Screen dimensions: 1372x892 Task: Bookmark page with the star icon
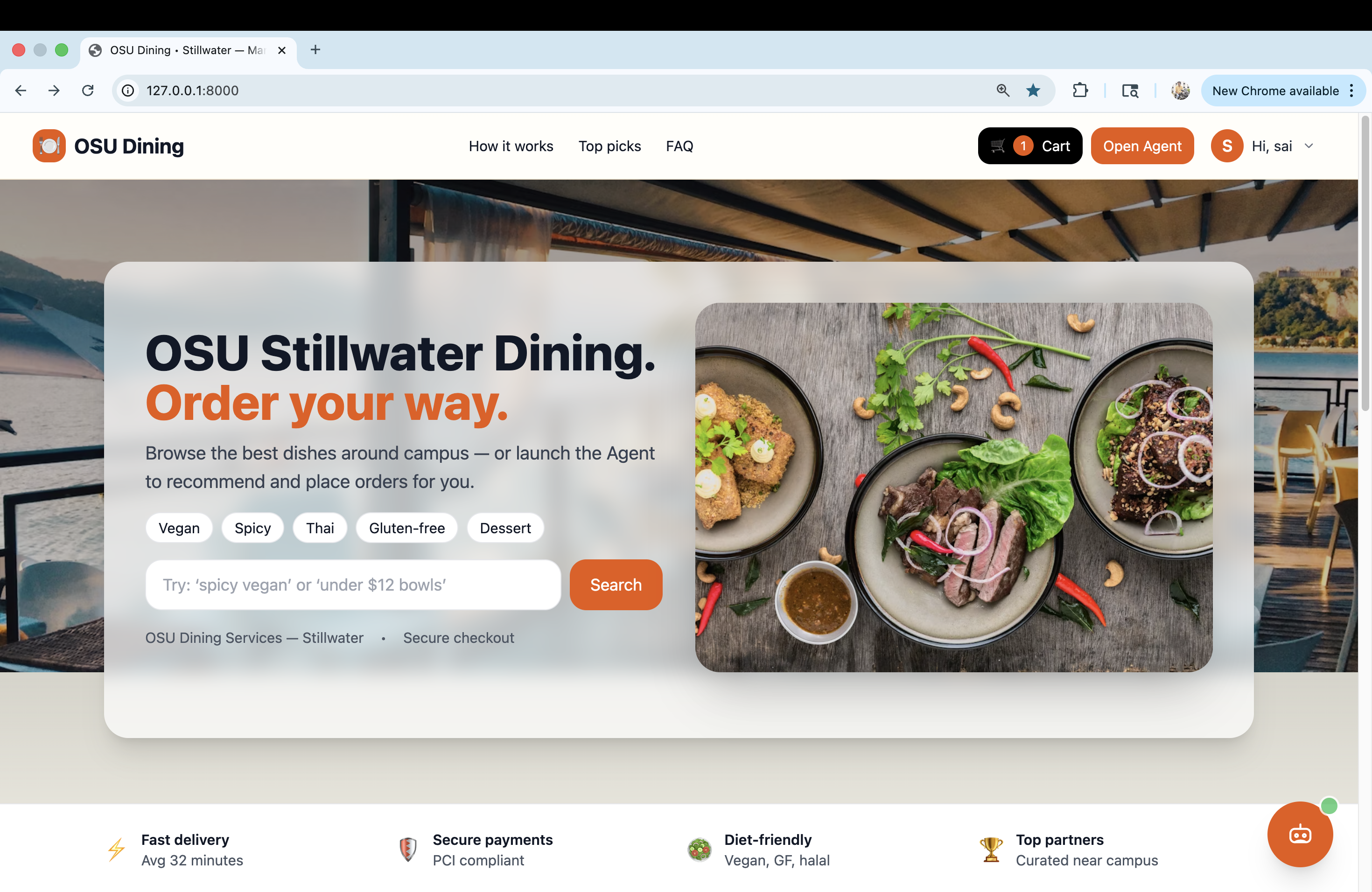[x=1033, y=91]
